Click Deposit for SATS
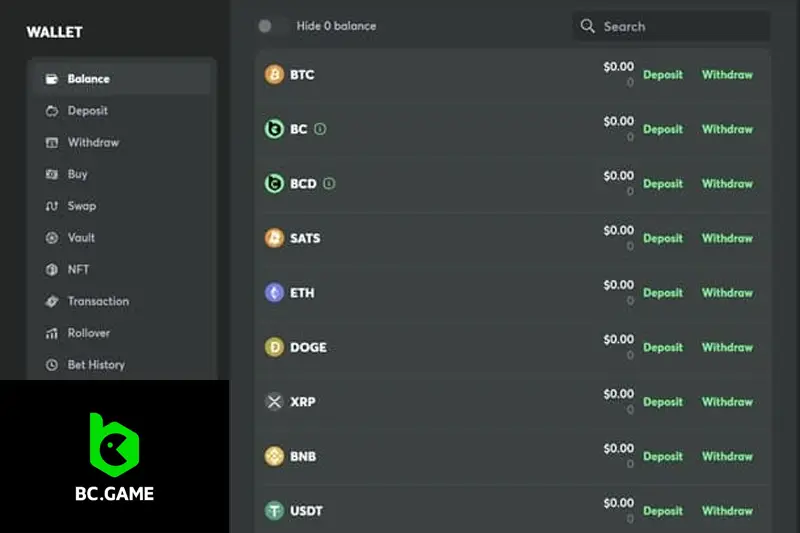Image resolution: width=800 pixels, height=533 pixels. click(x=663, y=239)
